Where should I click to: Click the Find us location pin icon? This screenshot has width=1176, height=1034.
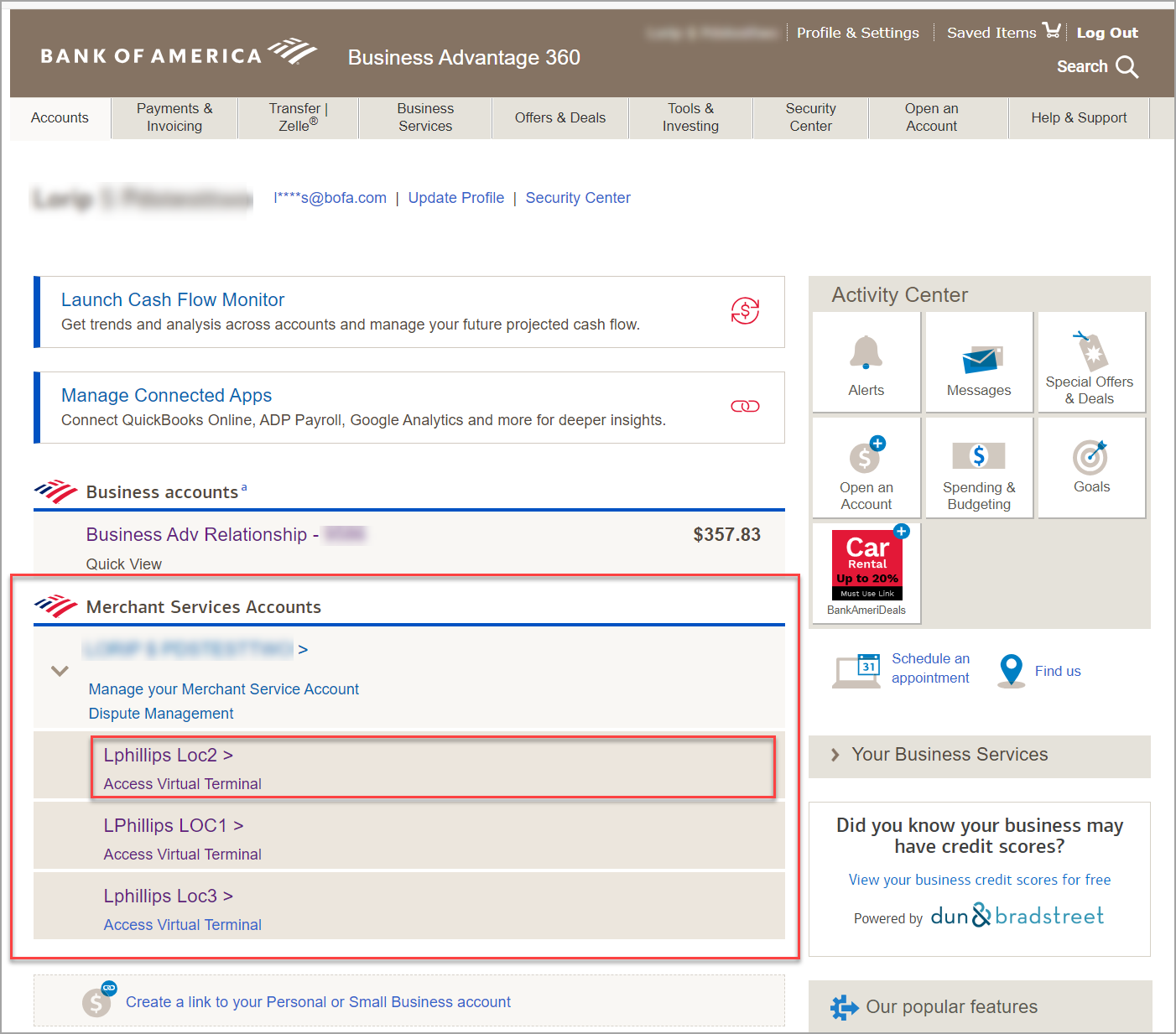tap(1012, 671)
